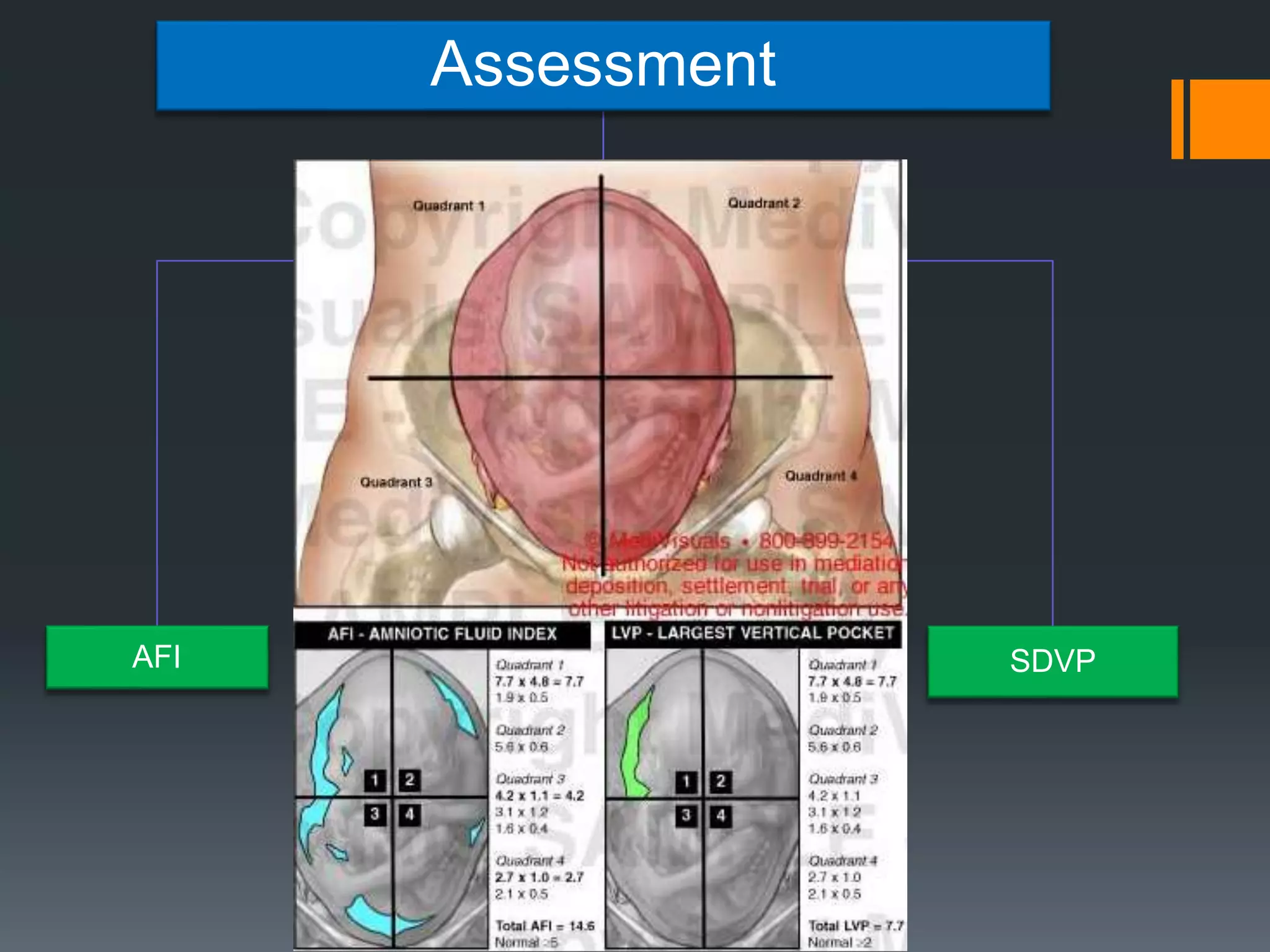Click the black "4" box in the AFI ultrasound
Viewport: 1270px width, 952px height.
click(x=409, y=814)
